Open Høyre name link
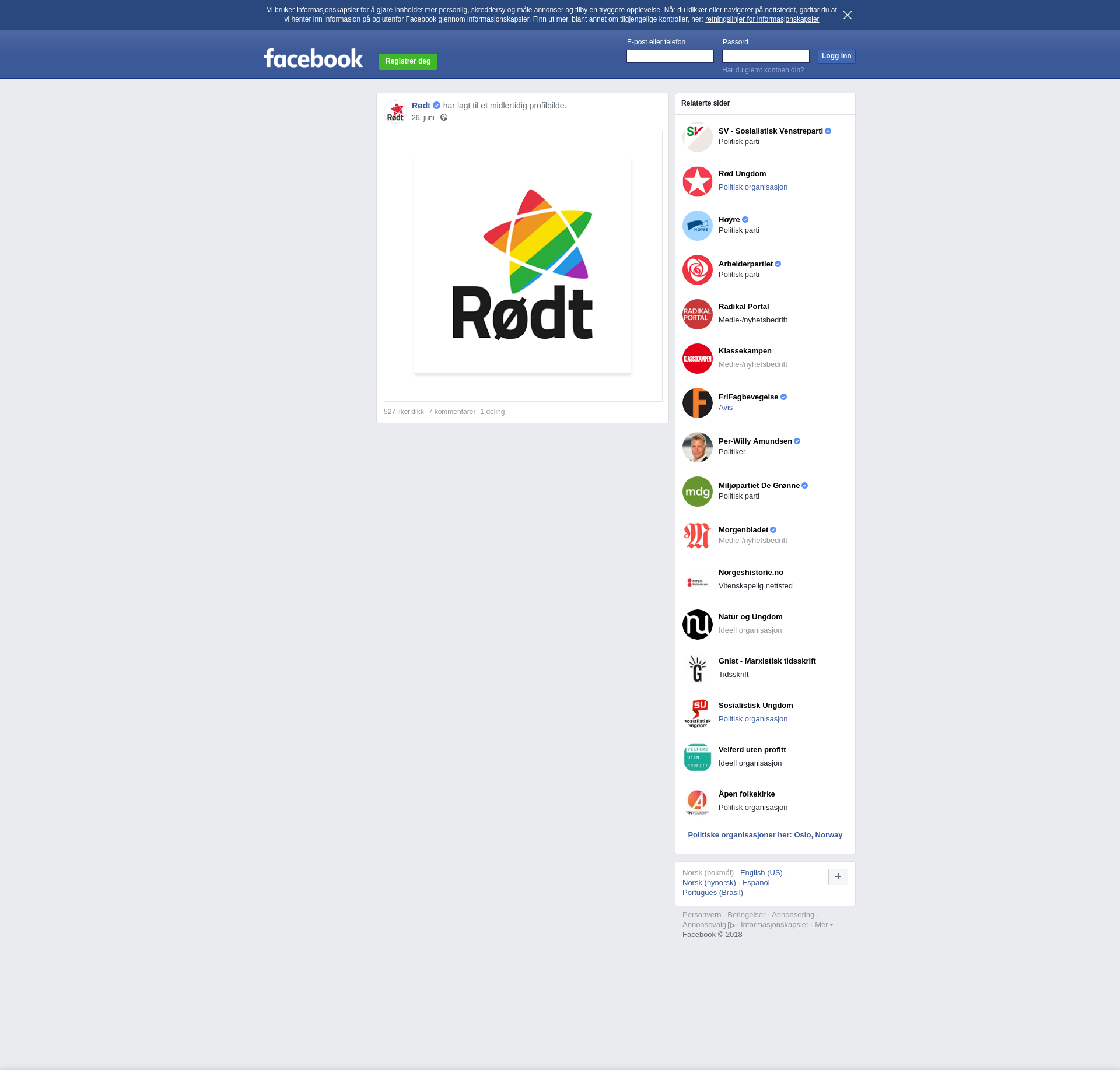This screenshot has width=1120, height=1070. [729, 220]
